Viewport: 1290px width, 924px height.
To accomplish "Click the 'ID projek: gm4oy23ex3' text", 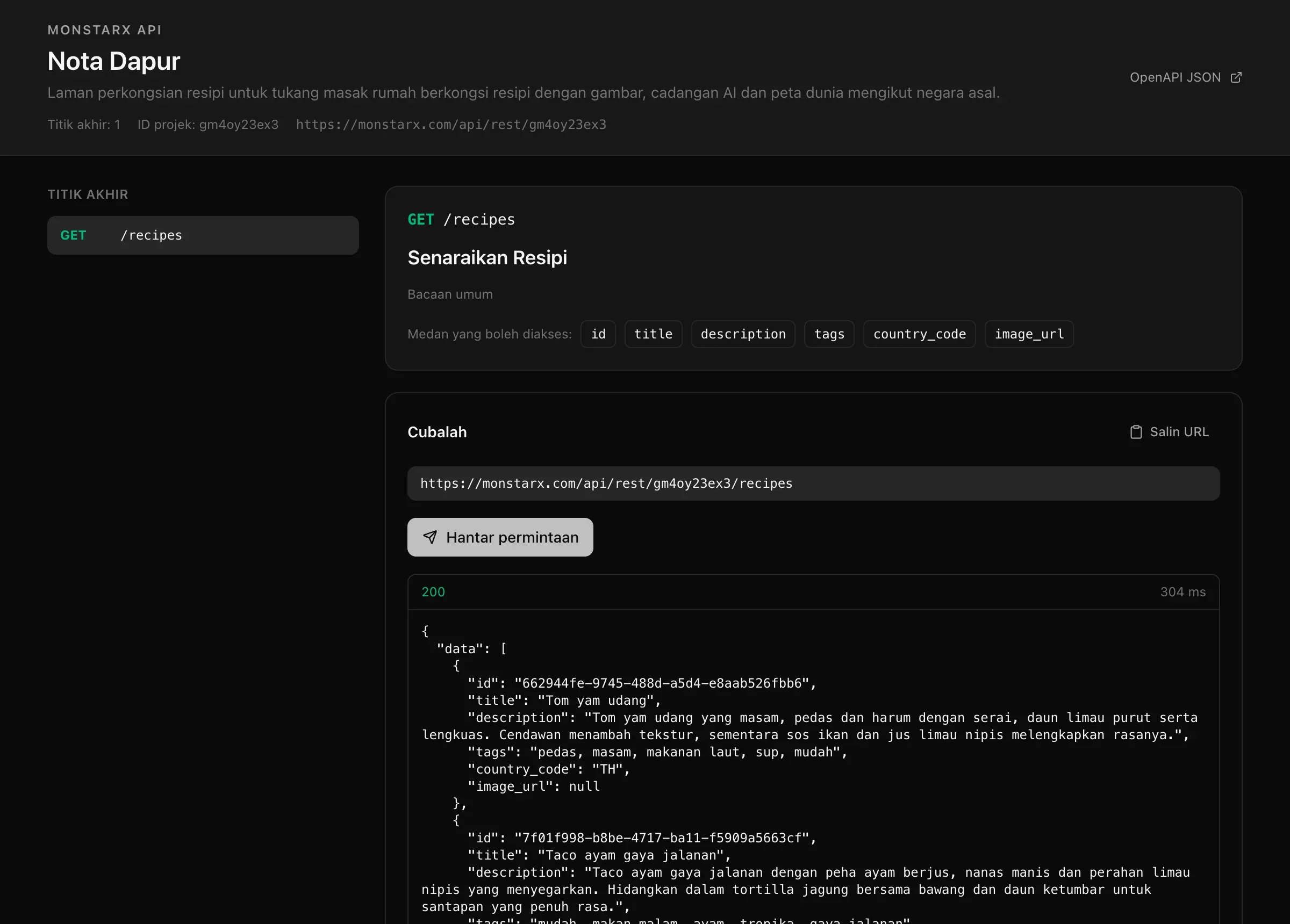I will [x=207, y=125].
